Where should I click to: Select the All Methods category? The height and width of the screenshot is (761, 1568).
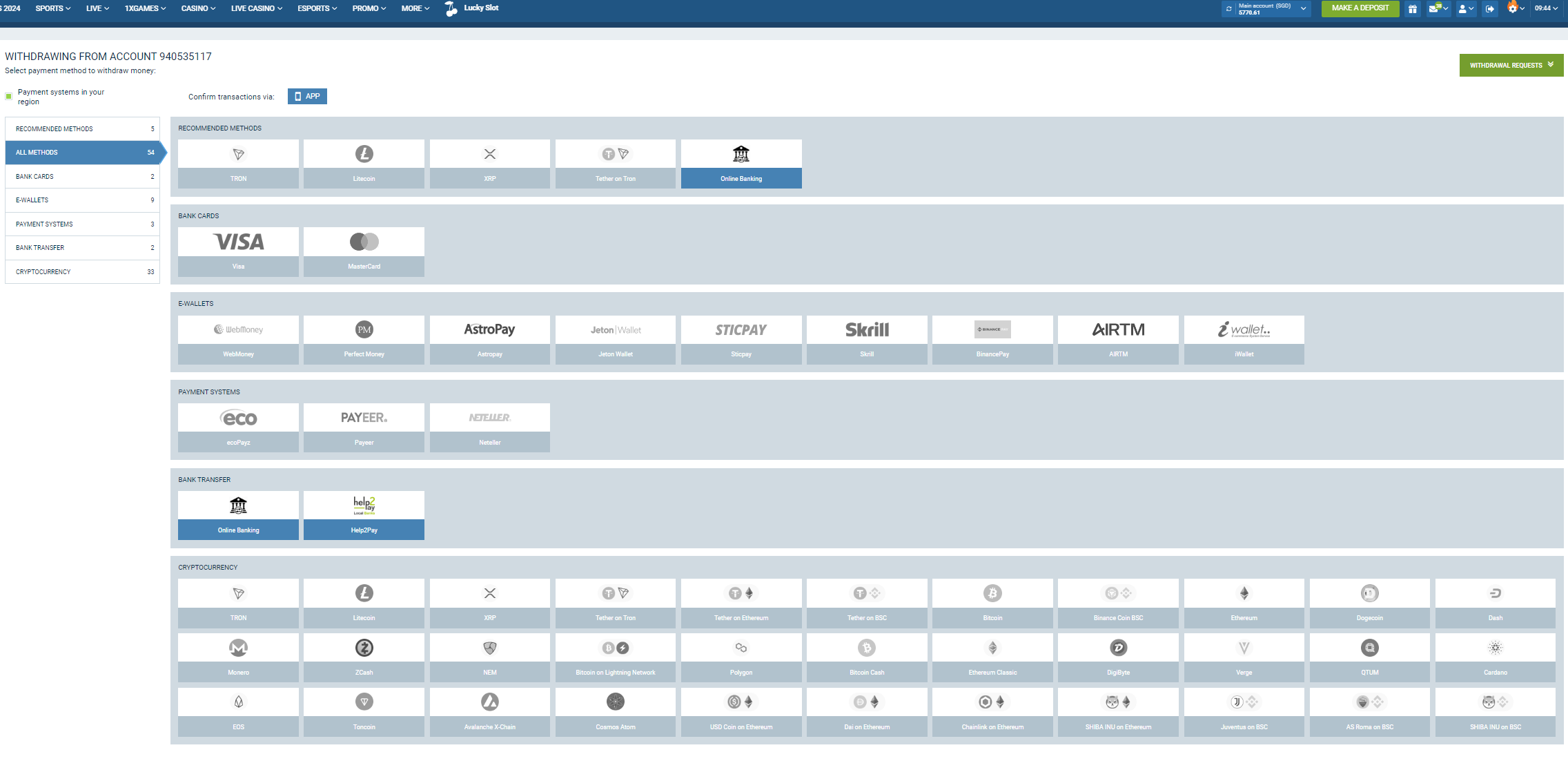click(x=82, y=153)
